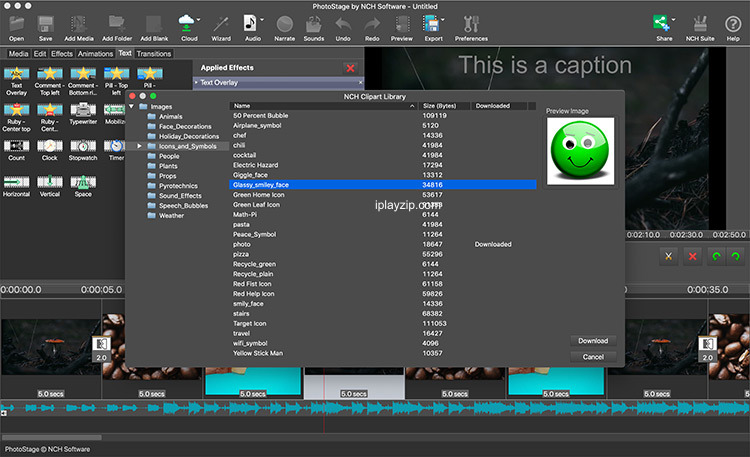Select the Clock text effect

pos(50,150)
